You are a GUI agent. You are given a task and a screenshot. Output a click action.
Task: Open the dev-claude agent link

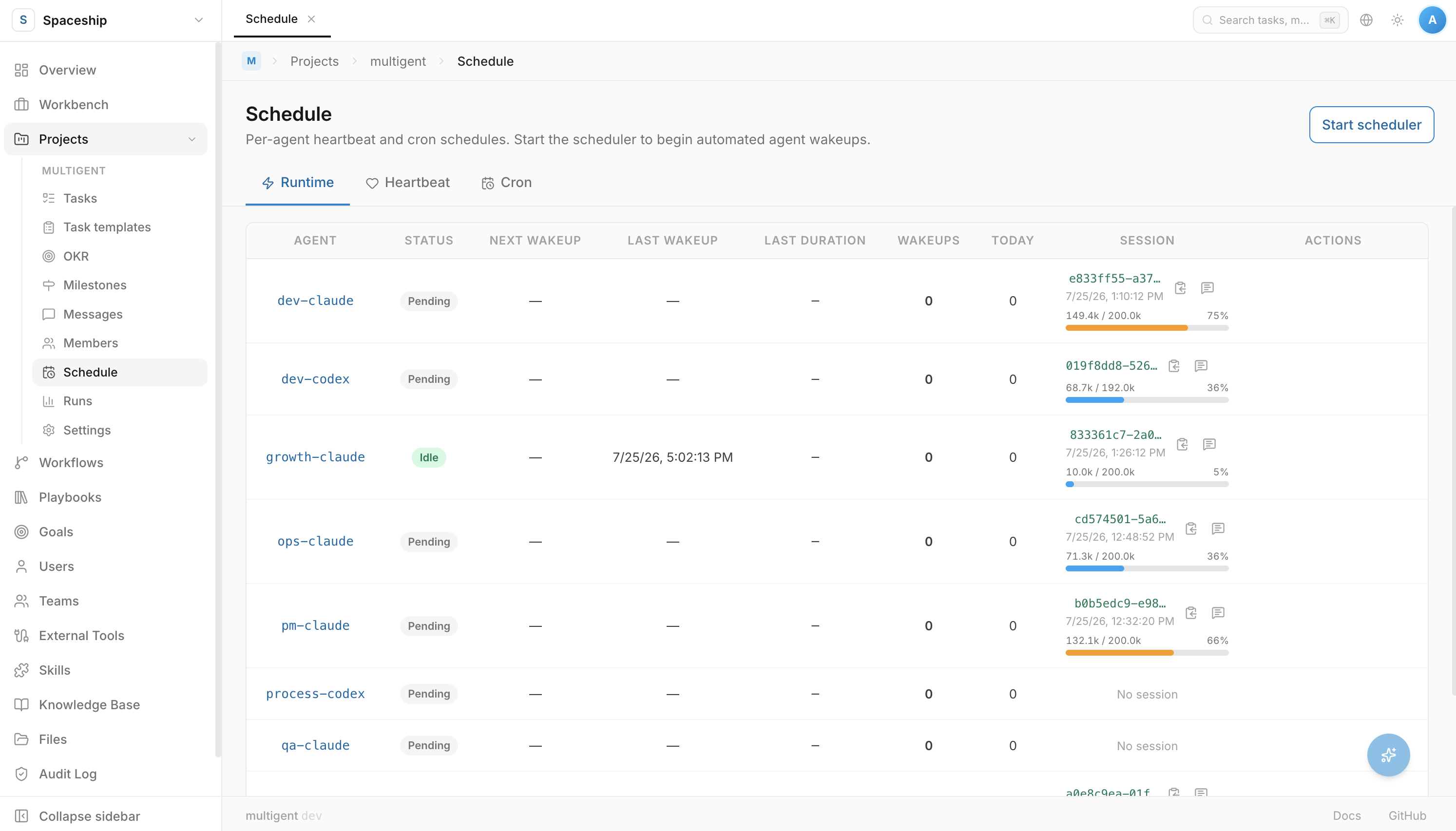coord(315,301)
